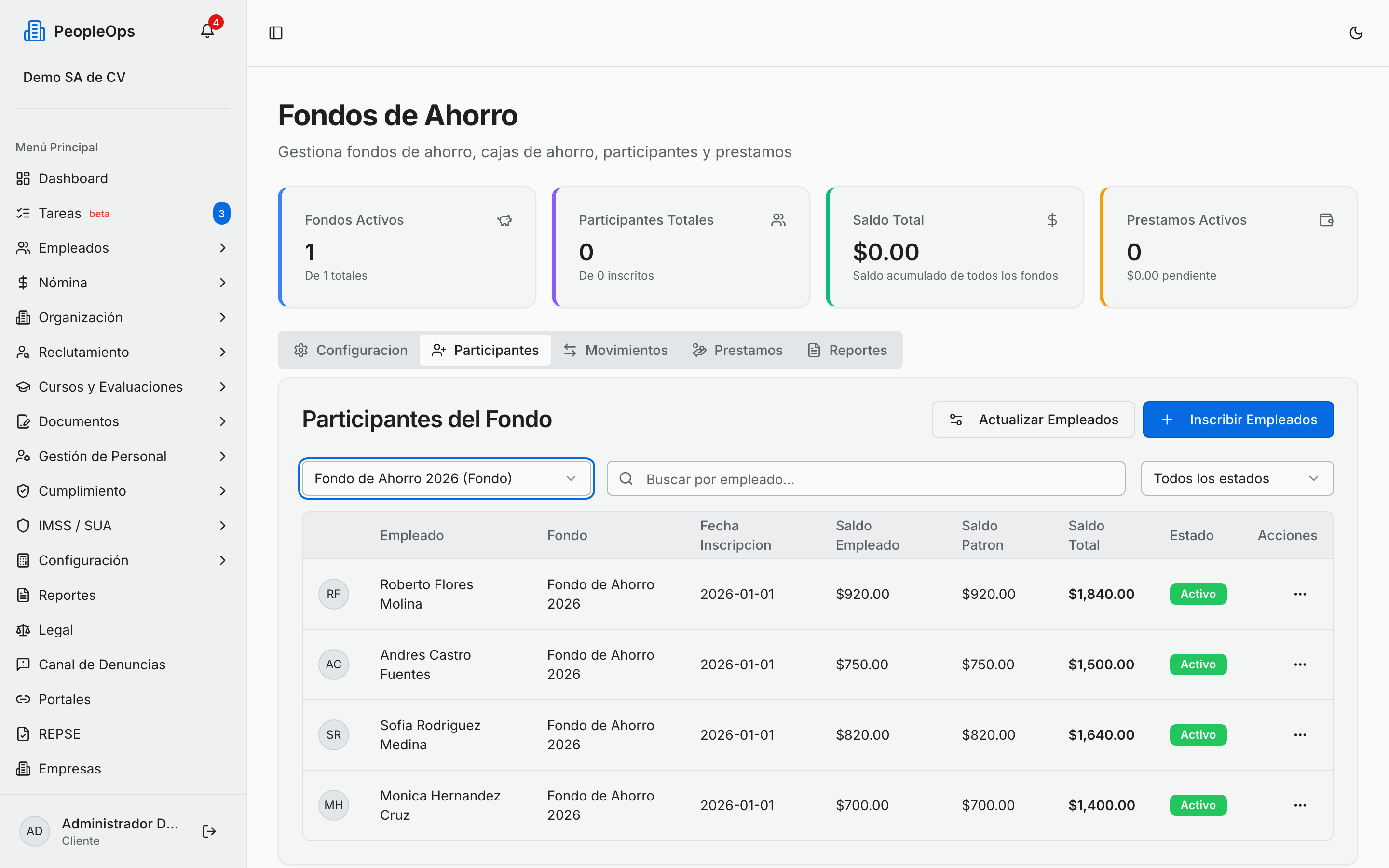Expand Cursos y Evaluaciones menu
1389x868 pixels.
[123, 387]
